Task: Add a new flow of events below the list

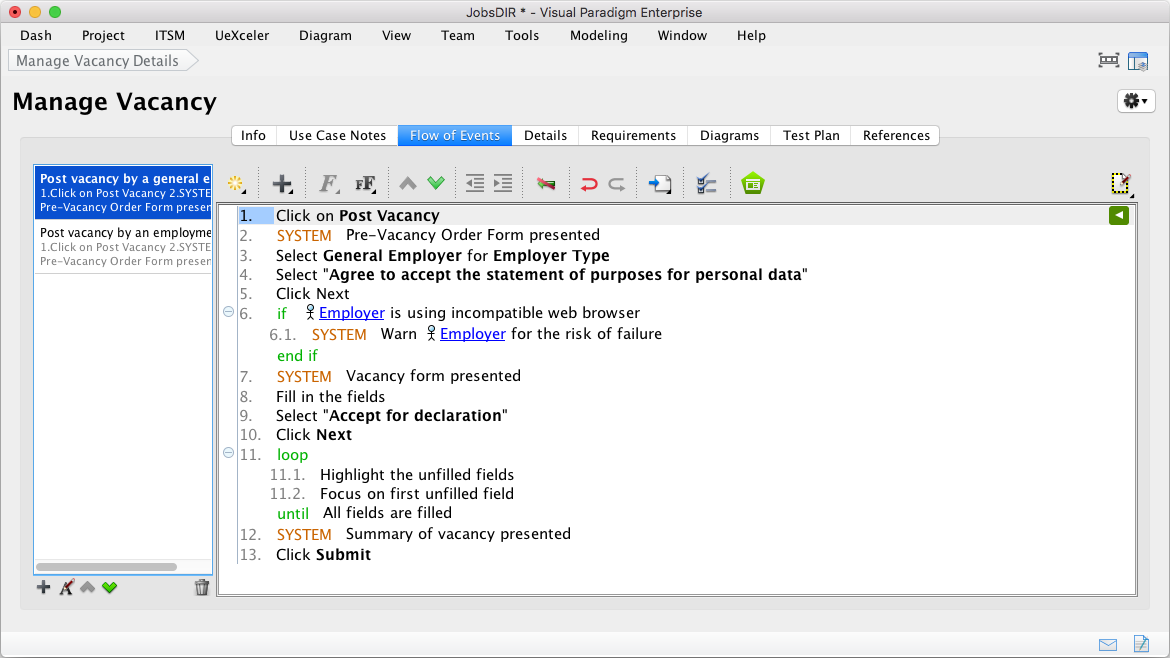Action: pos(44,587)
